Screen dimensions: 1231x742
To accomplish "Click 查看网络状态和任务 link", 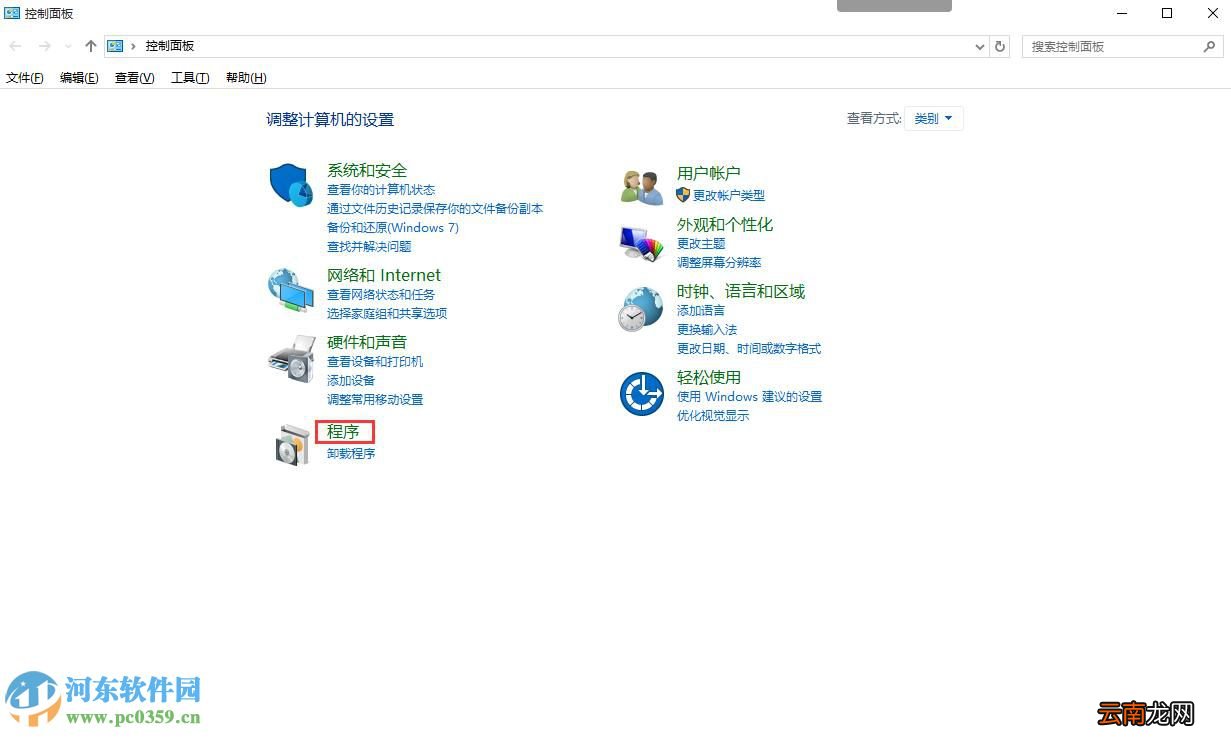I will pyautogui.click(x=381, y=295).
